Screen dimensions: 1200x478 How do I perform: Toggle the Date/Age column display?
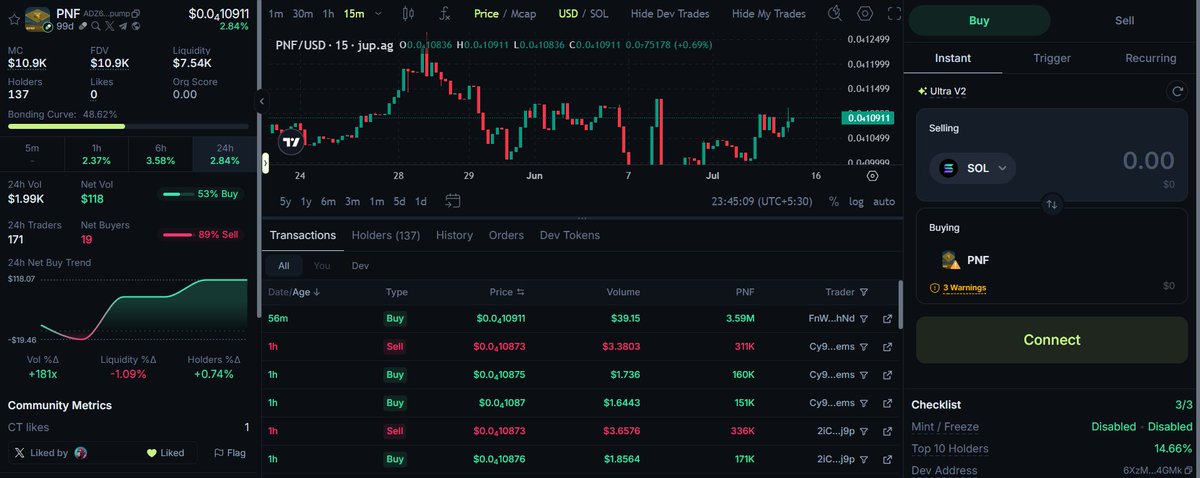click(294, 292)
